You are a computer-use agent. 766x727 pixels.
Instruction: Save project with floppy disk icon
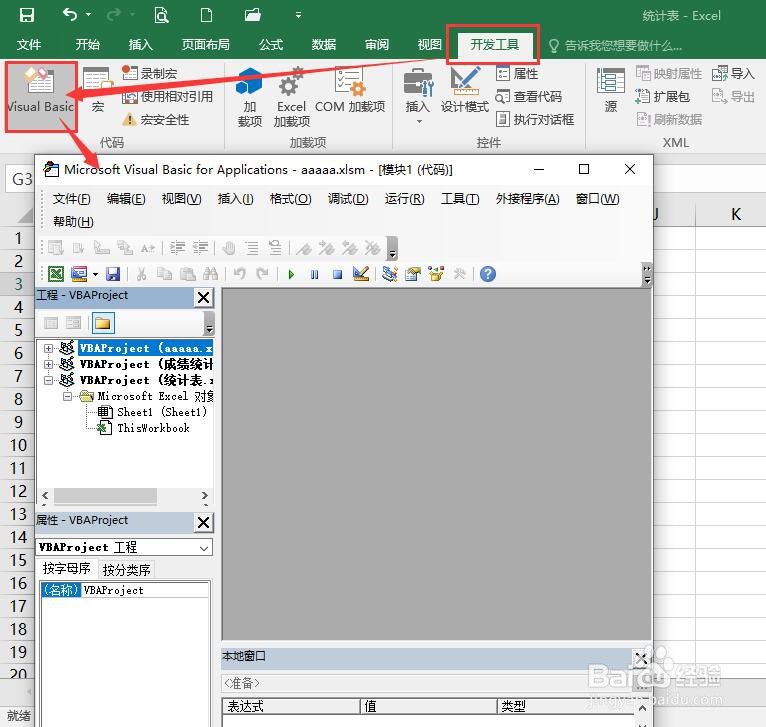coord(113,274)
